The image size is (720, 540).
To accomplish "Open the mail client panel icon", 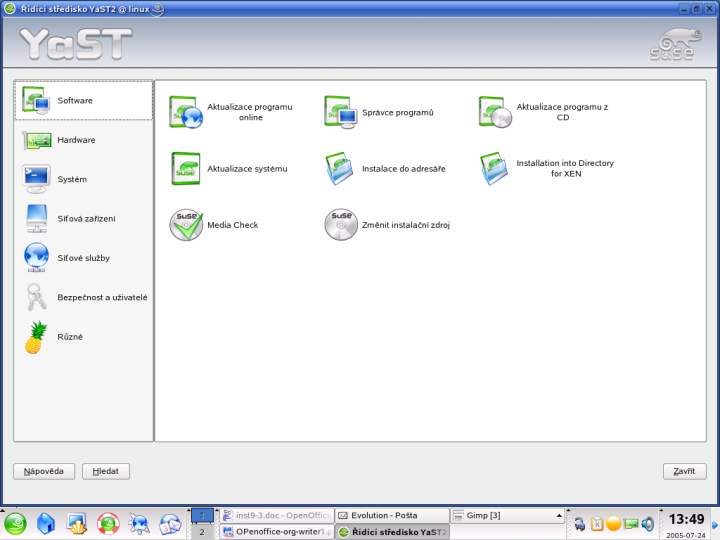I will pos(170,524).
